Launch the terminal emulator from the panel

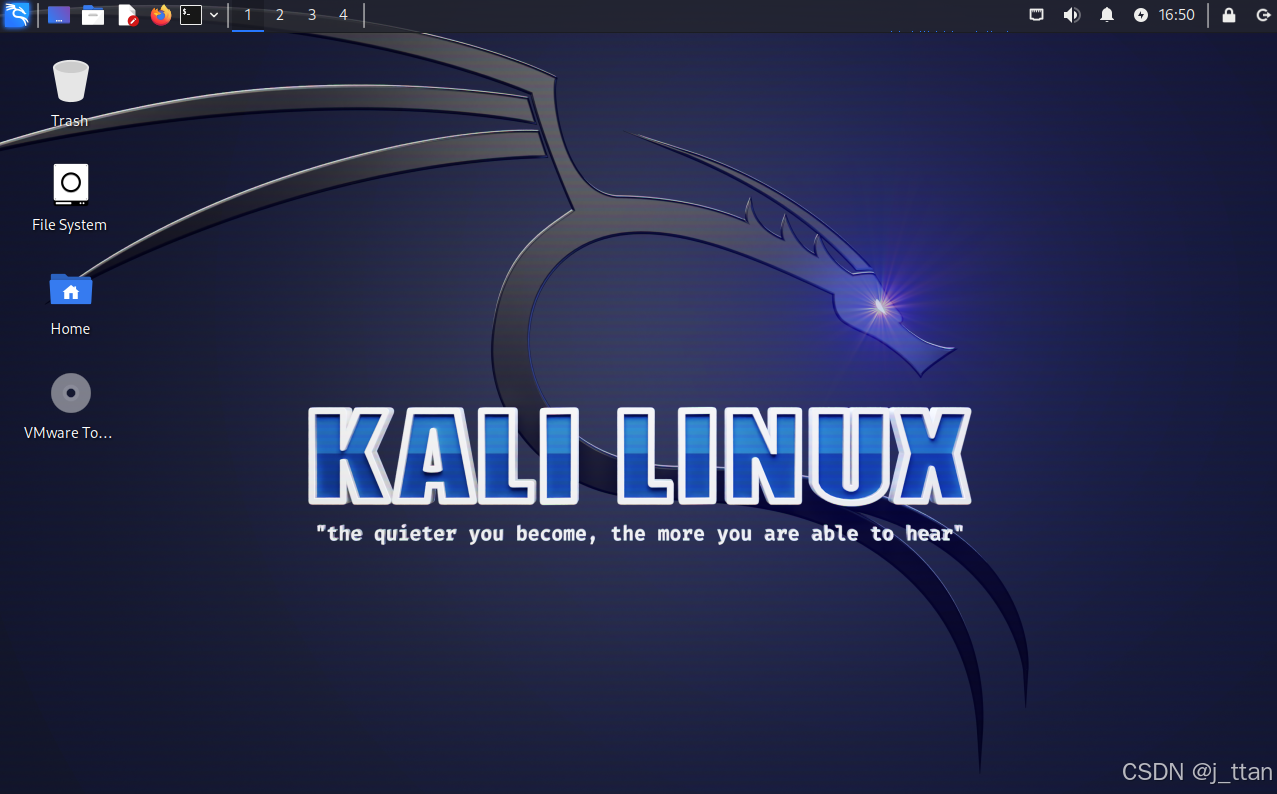pos(192,15)
